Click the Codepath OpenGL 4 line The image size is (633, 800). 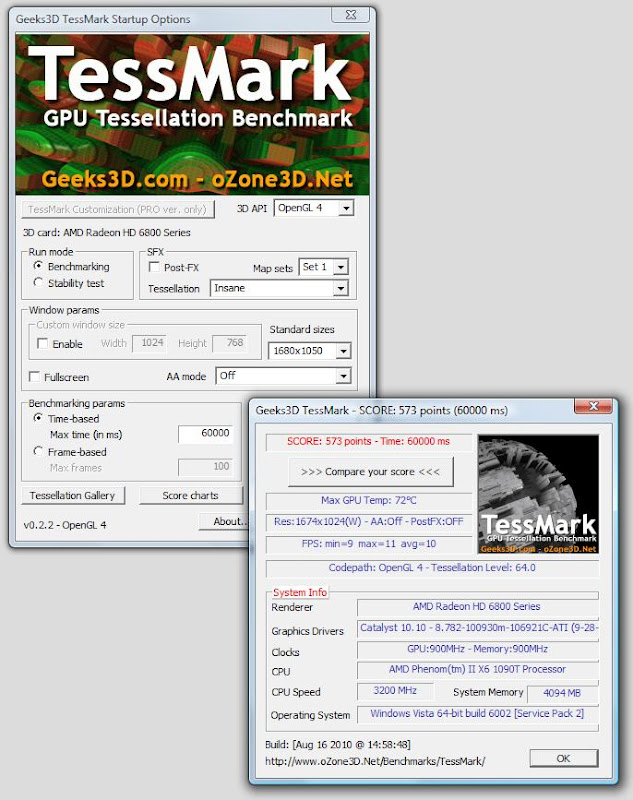tap(432, 568)
